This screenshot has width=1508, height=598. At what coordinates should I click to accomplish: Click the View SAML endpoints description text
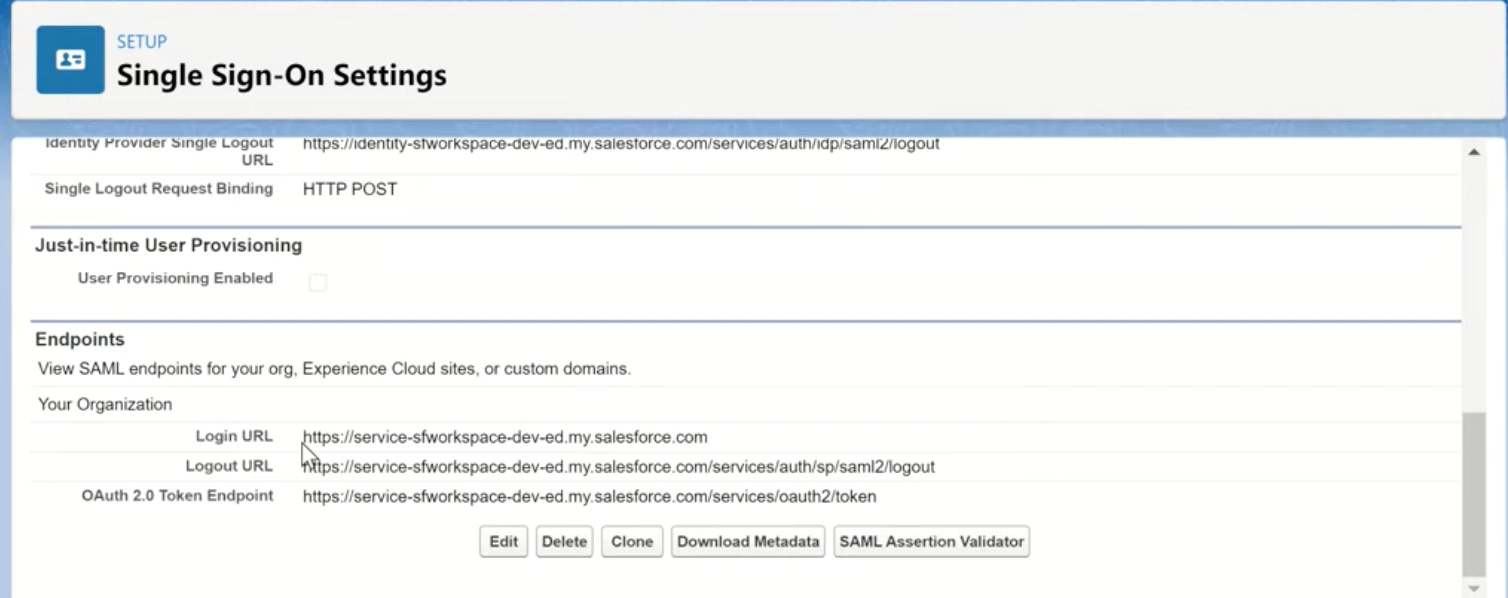(x=334, y=369)
